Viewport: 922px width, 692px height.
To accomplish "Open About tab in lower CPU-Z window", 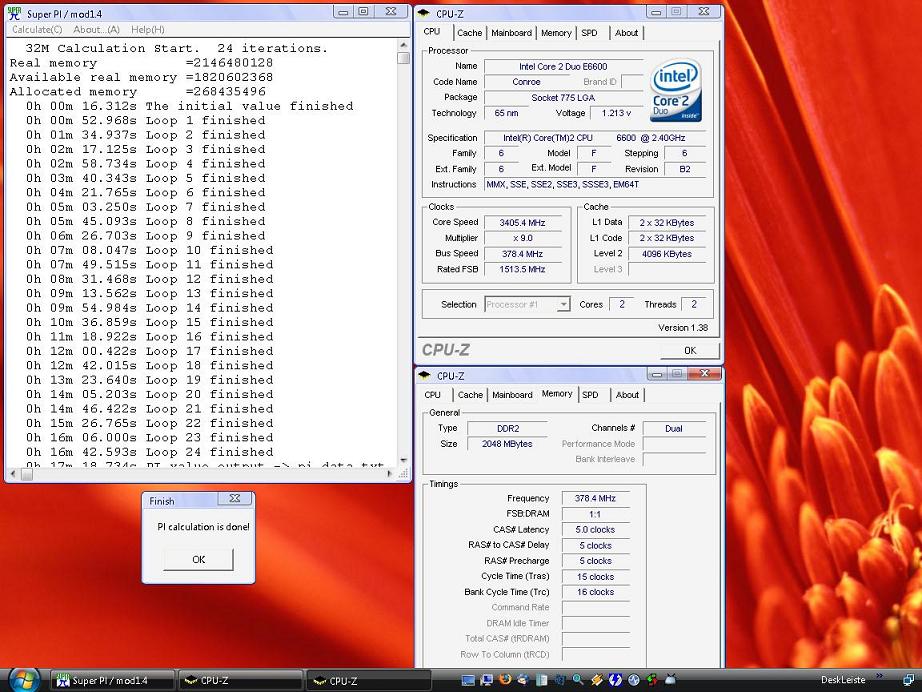I will coord(627,395).
